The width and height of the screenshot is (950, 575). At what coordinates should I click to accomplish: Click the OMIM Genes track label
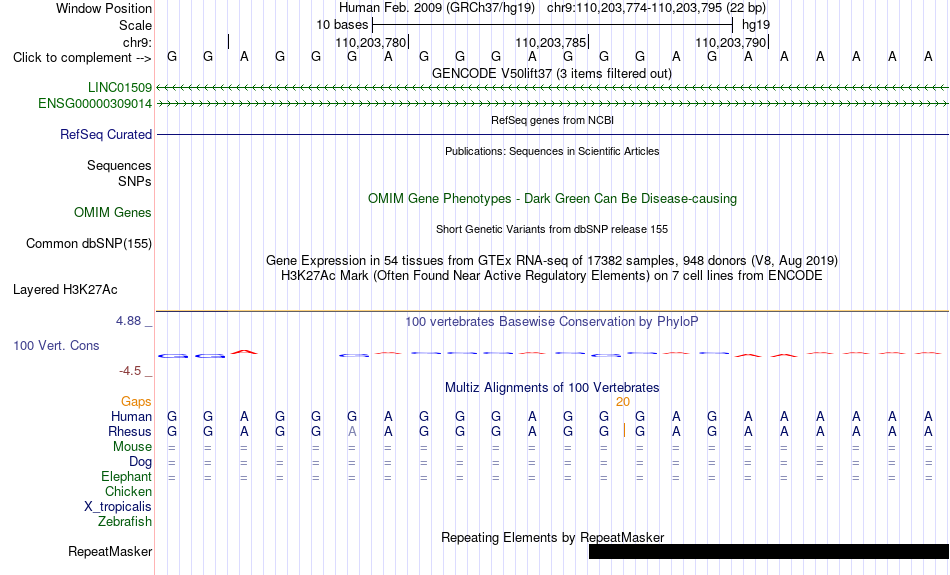113,213
